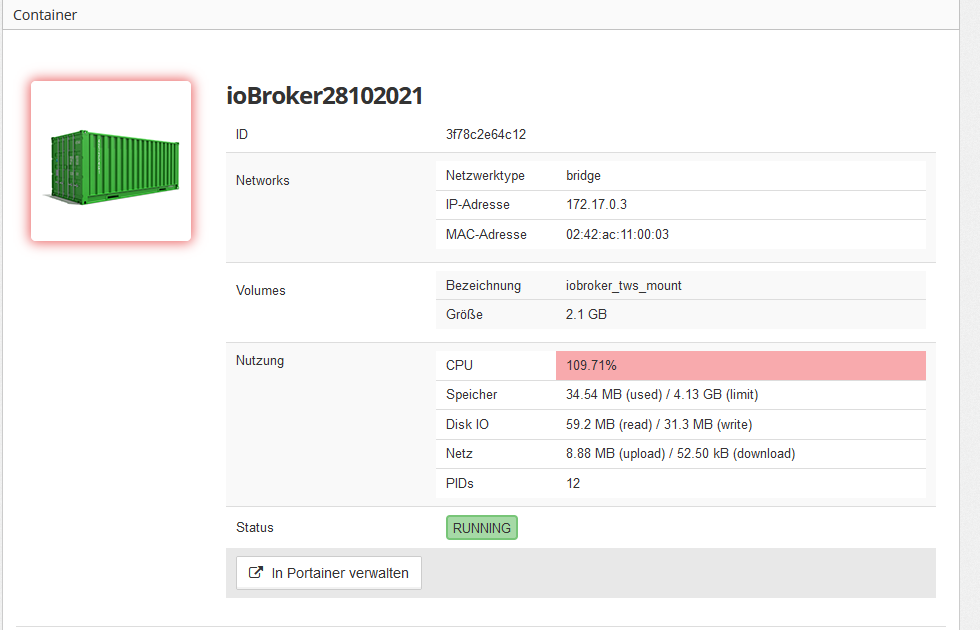Screen dimensions: 980x630
Task: Click the MAC-Adresse label
Action: (486, 234)
